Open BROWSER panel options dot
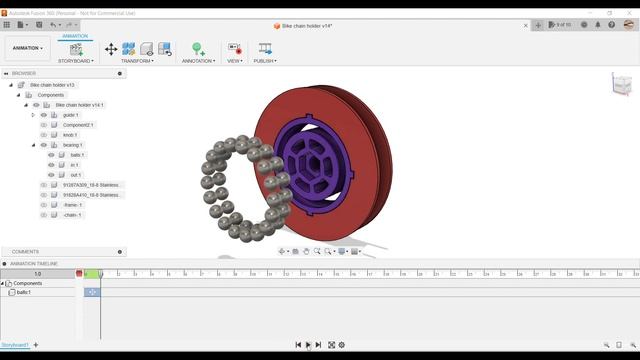Image resolution: width=640 pixels, height=360 pixels. click(120, 73)
